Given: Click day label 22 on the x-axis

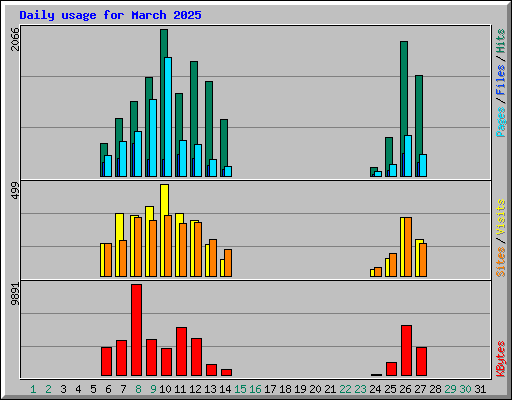Looking at the screenshot, I should 345,389.
